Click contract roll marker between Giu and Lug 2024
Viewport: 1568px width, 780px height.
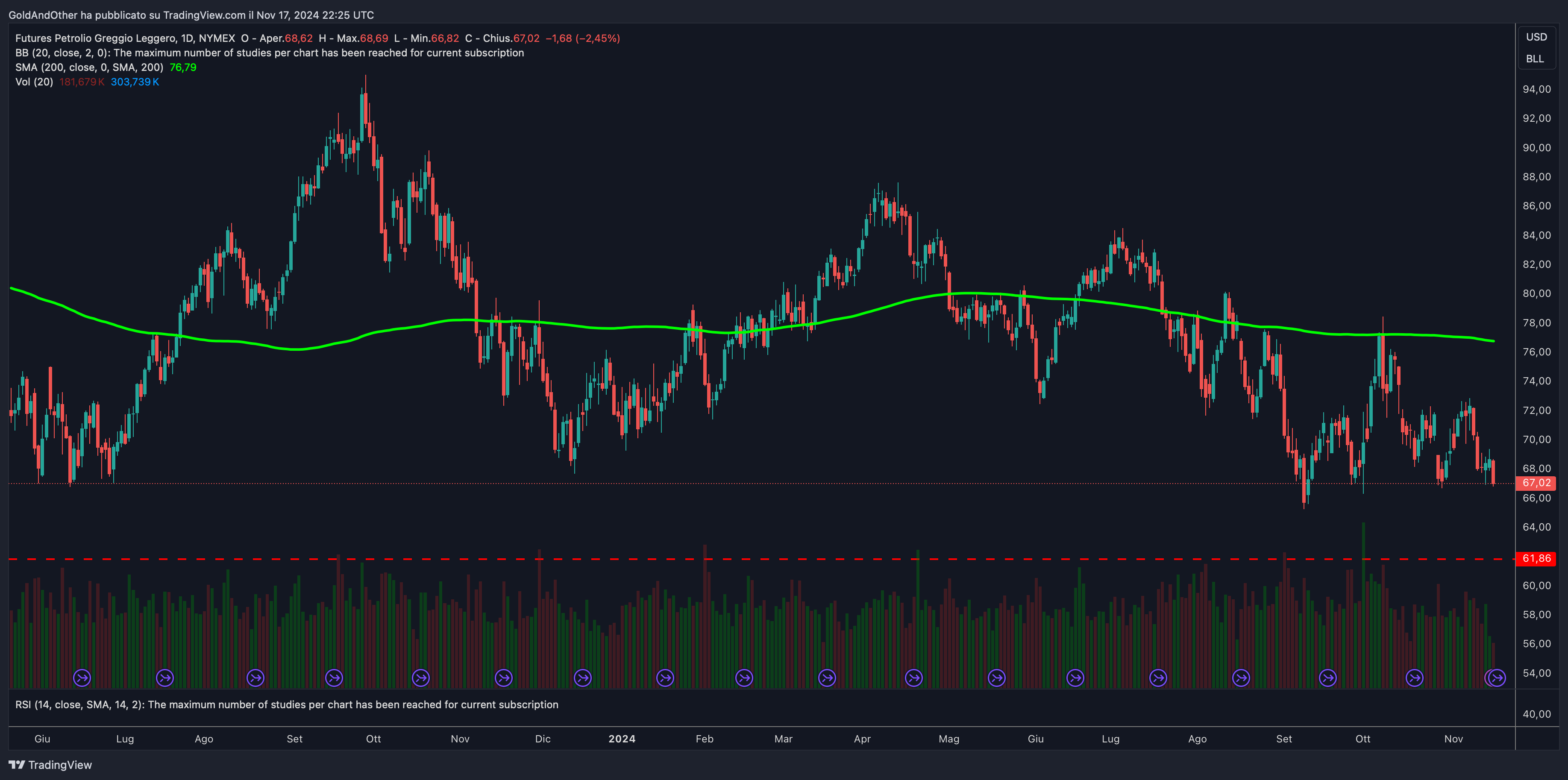1075,677
